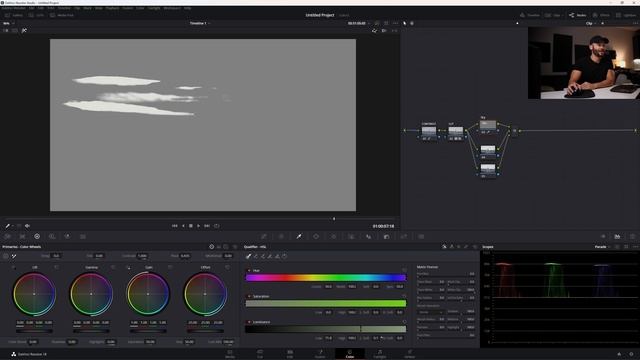Reset the Offset color wheel
Viewport: 640px width, 360px height.
click(227, 267)
